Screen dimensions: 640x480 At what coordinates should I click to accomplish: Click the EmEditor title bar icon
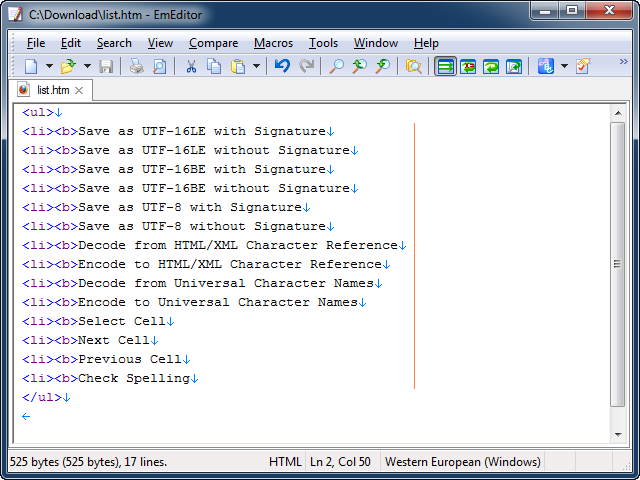pos(16,15)
